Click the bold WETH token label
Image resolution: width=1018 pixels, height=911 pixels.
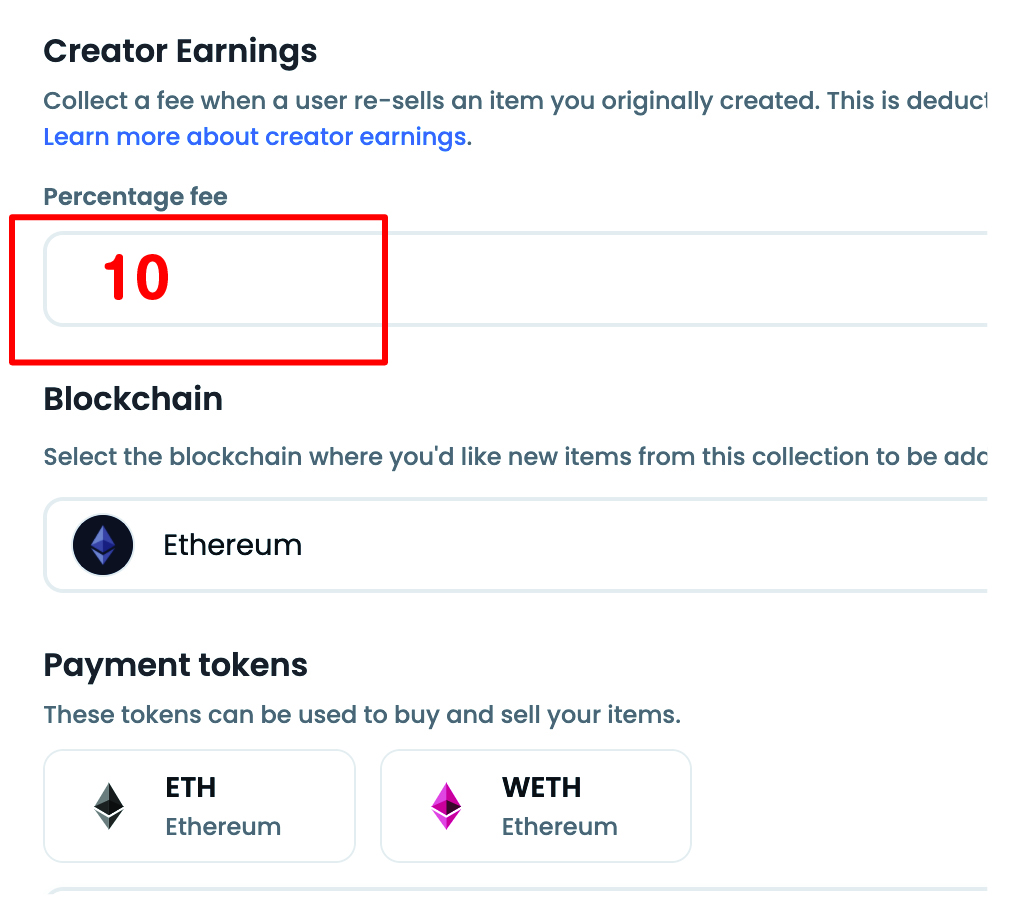click(x=542, y=787)
